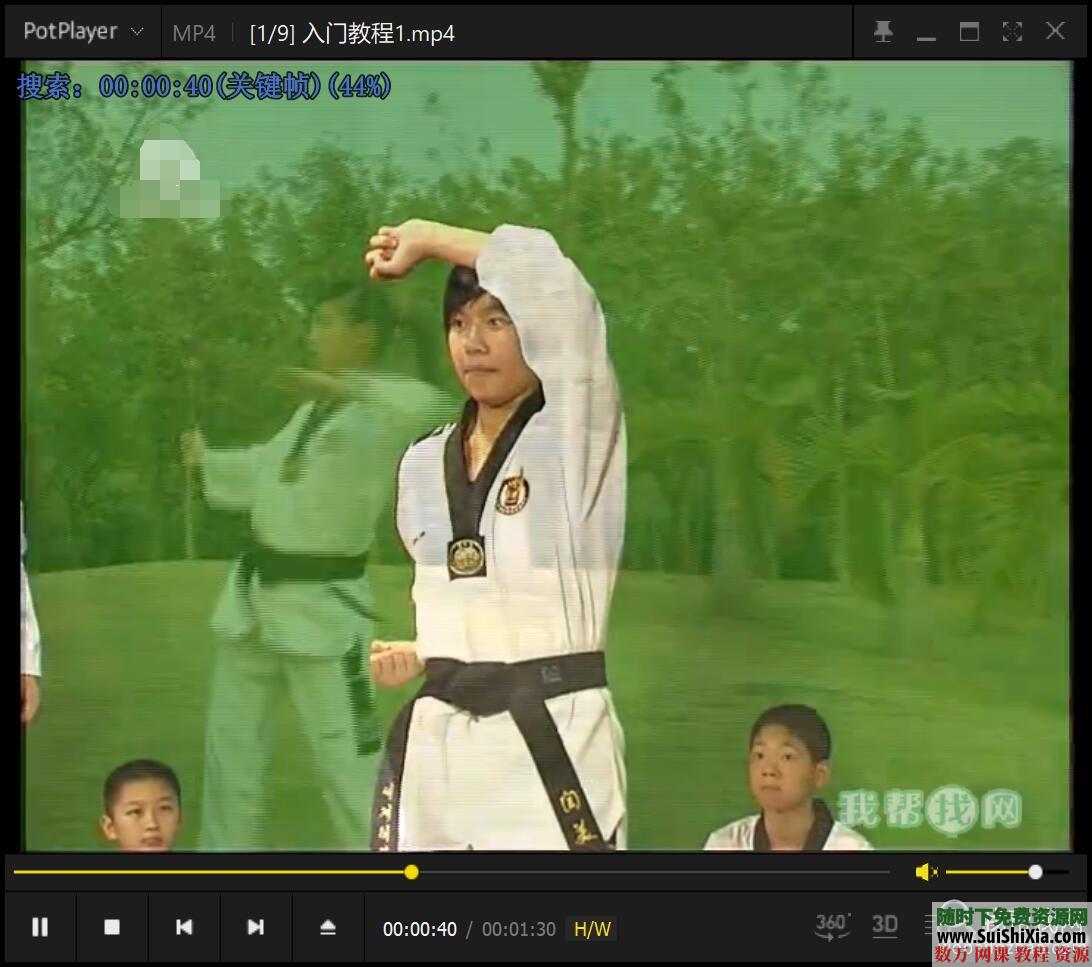Screen dimensions: 1092x967
Task: Click the yellow seek bar handle
Action: pyautogui.click(x=411, y=872)
